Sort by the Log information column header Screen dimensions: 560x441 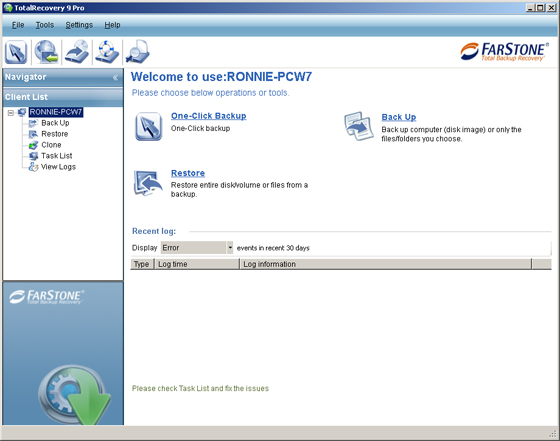(x=386, y=264)
